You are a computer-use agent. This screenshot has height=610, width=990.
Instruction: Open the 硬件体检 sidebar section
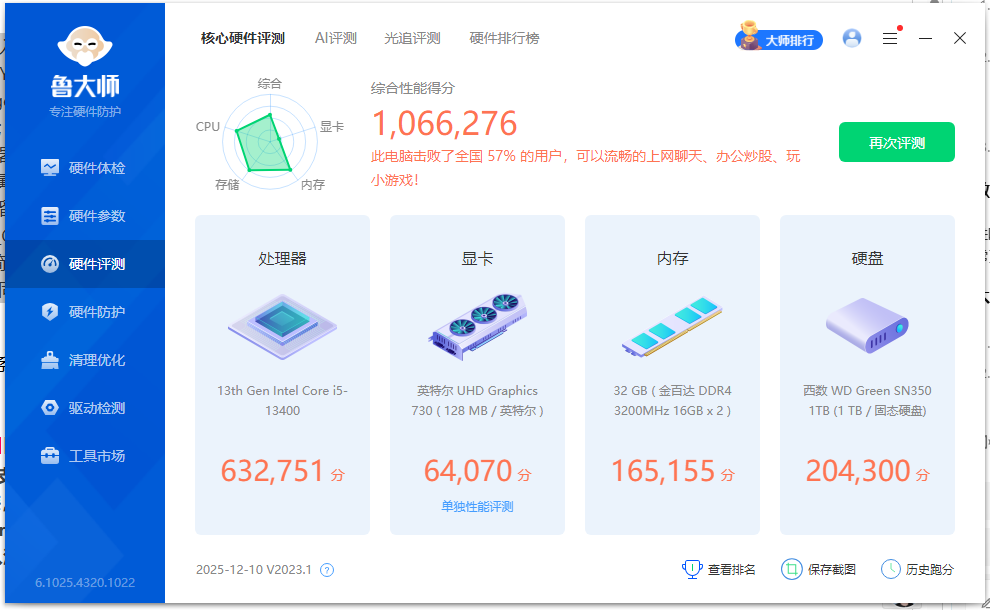[x=84, y=167]
